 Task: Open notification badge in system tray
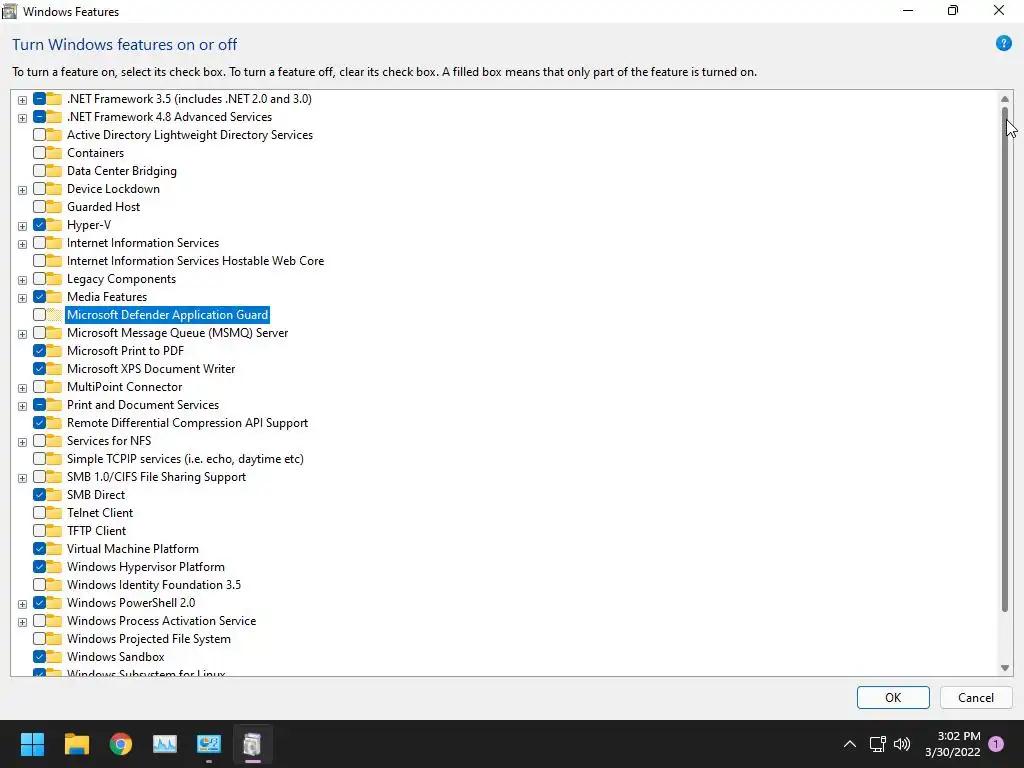pyautogui.click(x=996, y=744)
